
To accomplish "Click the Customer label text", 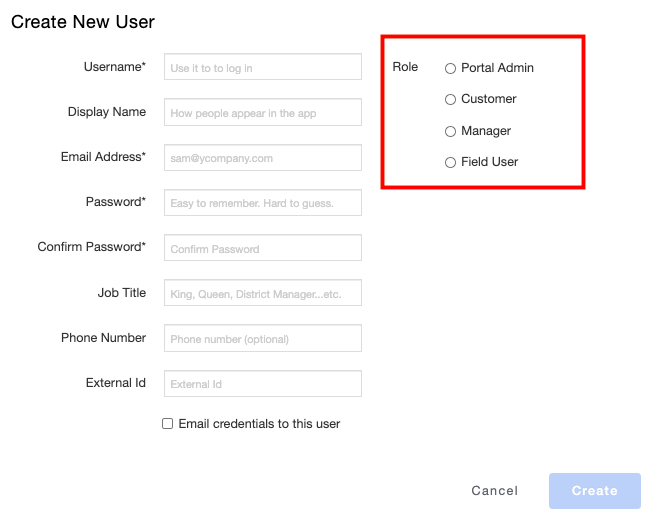I will pos(489,99).
